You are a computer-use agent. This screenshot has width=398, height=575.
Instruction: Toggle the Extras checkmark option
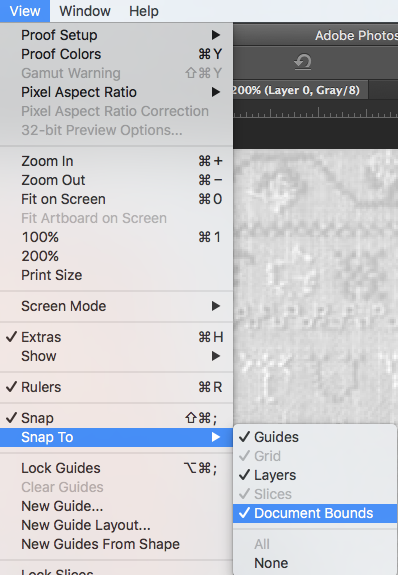tap(116, 337)
